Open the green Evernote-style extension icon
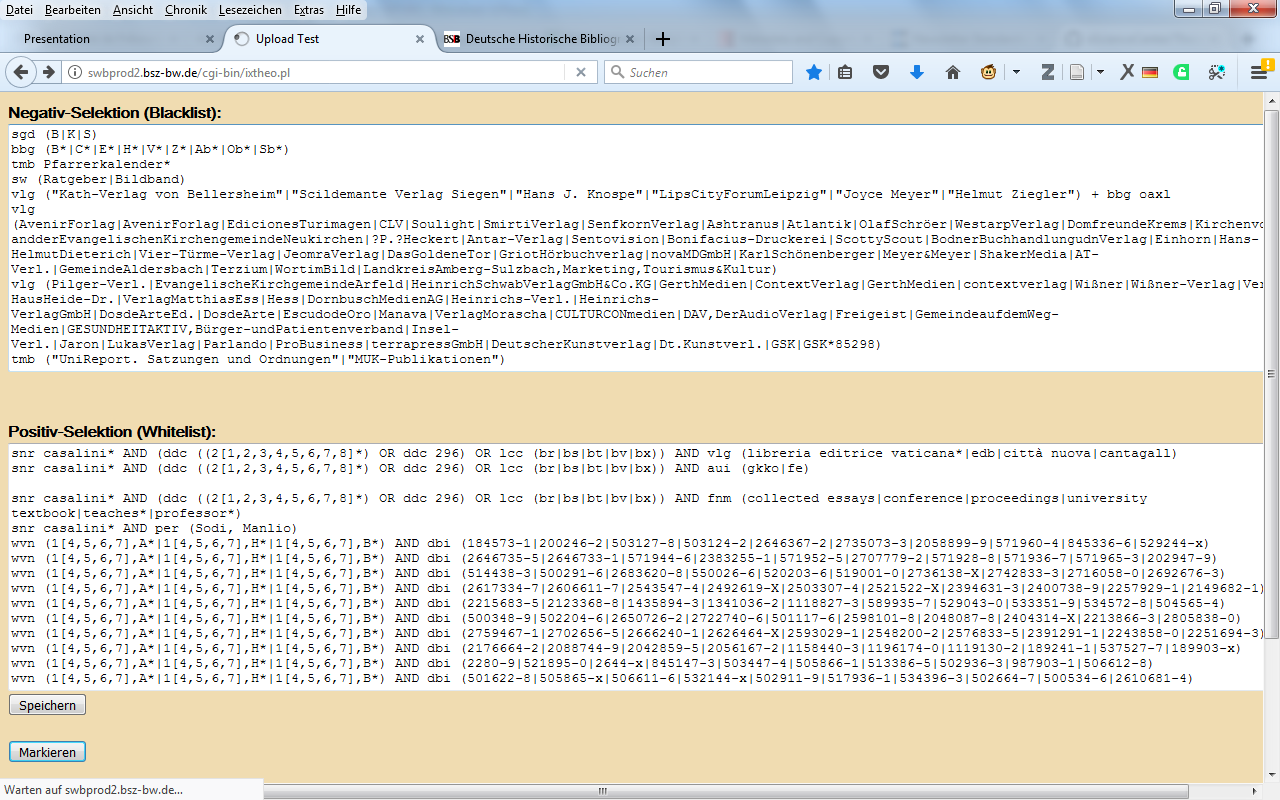The height and width of the screenshot is (800, 1280). (1181, 72)
